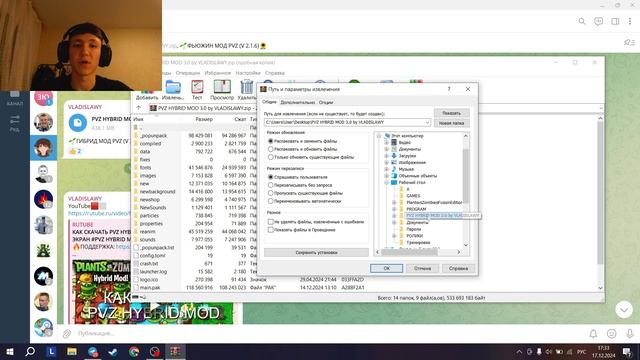Open Windows taskbar search
This screenshot has height=360, width=640.
coord(30,351)
